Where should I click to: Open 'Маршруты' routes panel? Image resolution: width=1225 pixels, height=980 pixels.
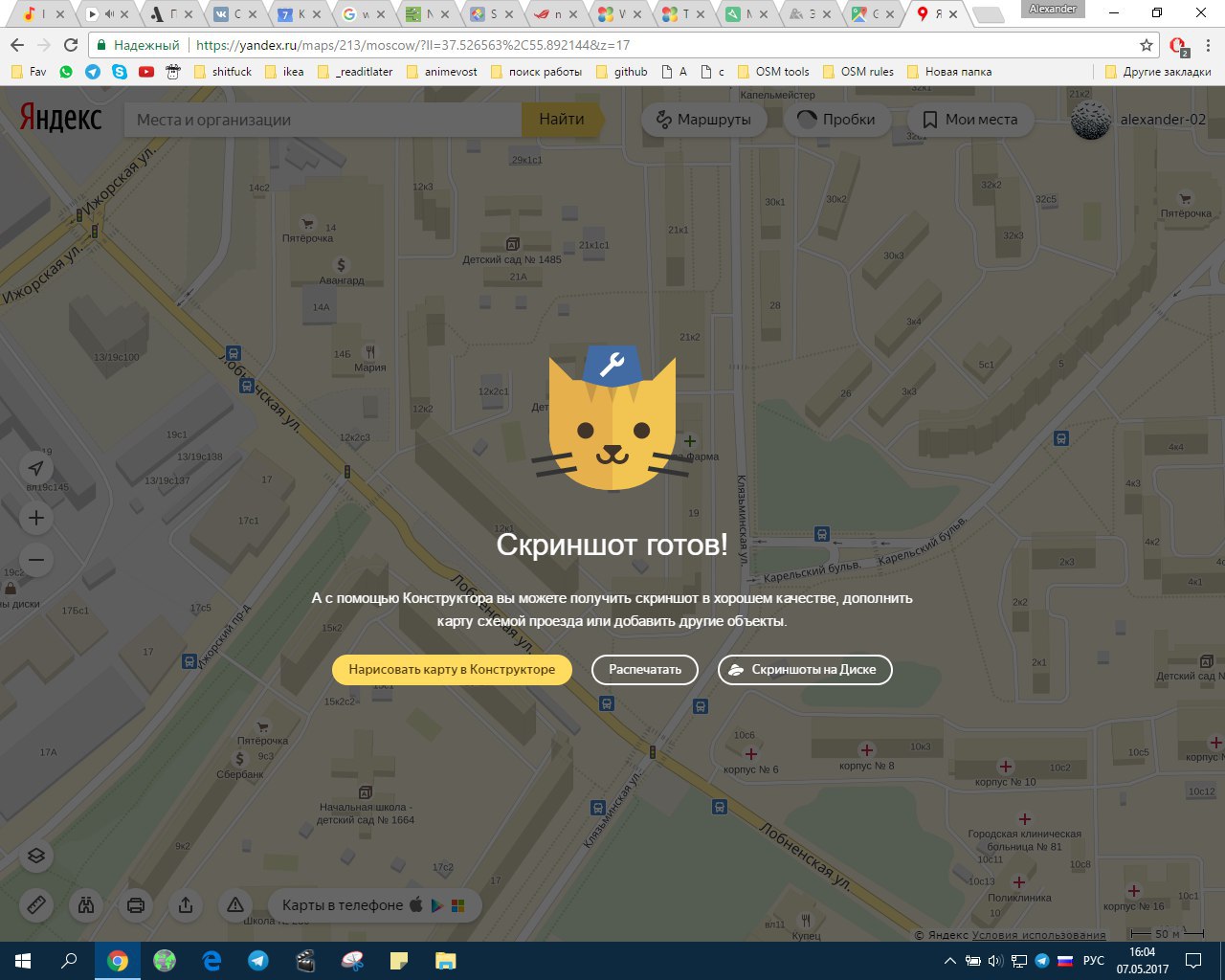point(703,120)
